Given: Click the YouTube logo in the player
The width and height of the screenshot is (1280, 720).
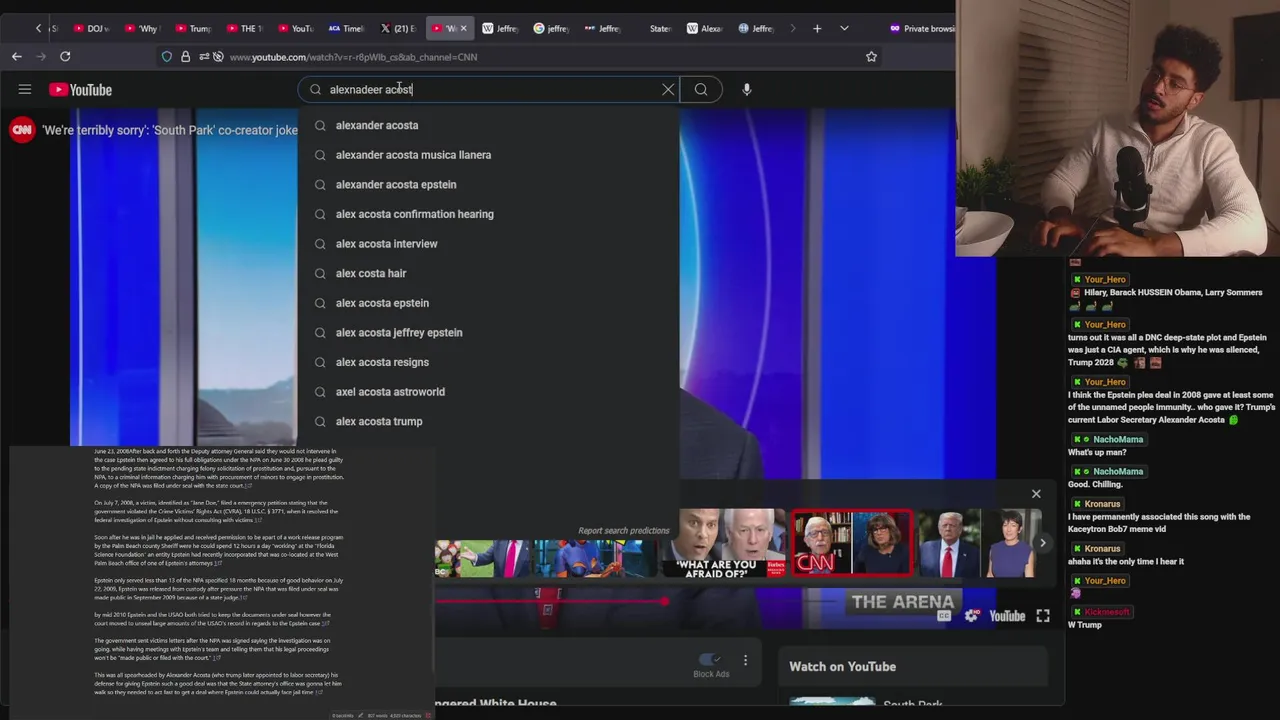Looking at the screenshot, I should (1007, 616).
